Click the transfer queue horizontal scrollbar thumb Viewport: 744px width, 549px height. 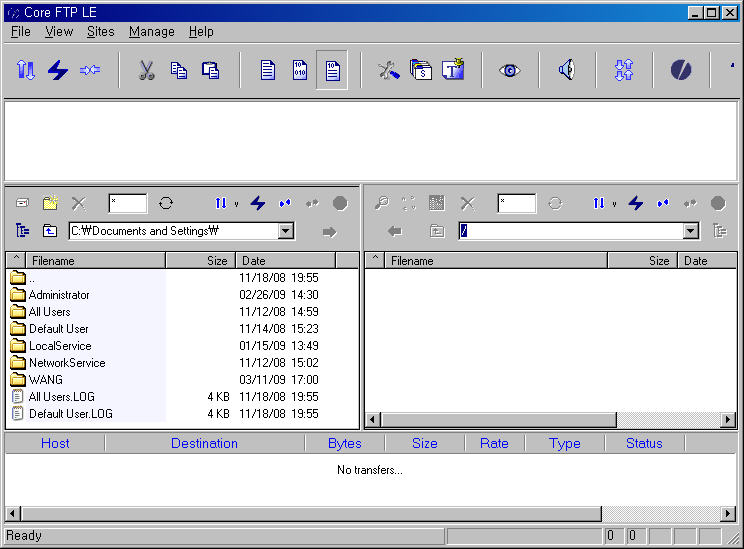point(311,513)
